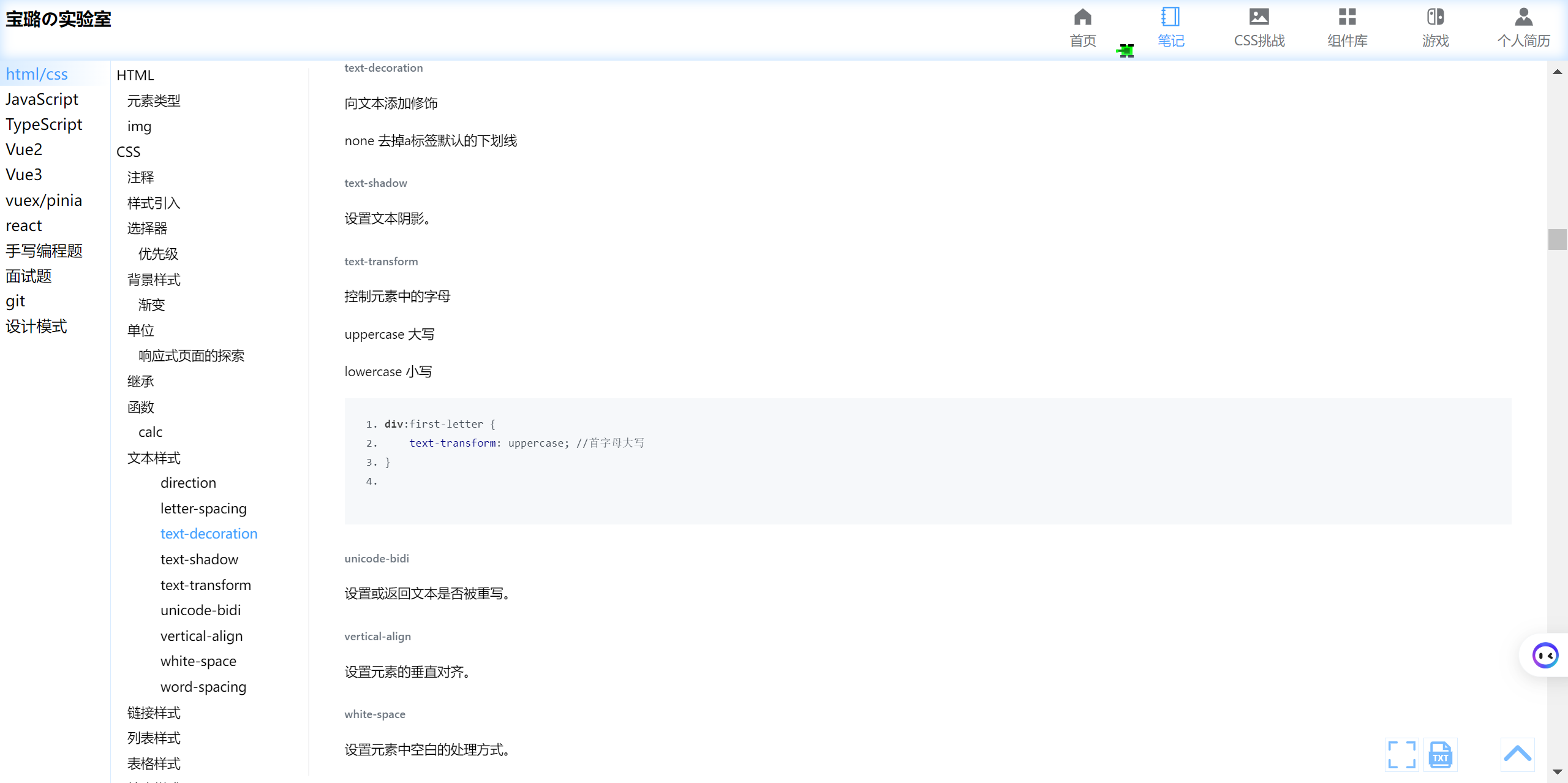
Task: Select the git notes category
Action: [15, 301]
